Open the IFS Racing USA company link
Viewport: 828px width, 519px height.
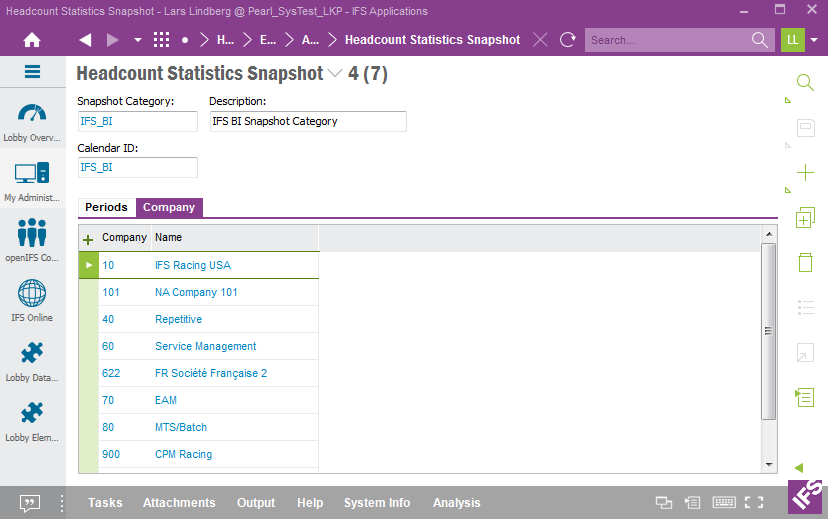pos(192,265)
